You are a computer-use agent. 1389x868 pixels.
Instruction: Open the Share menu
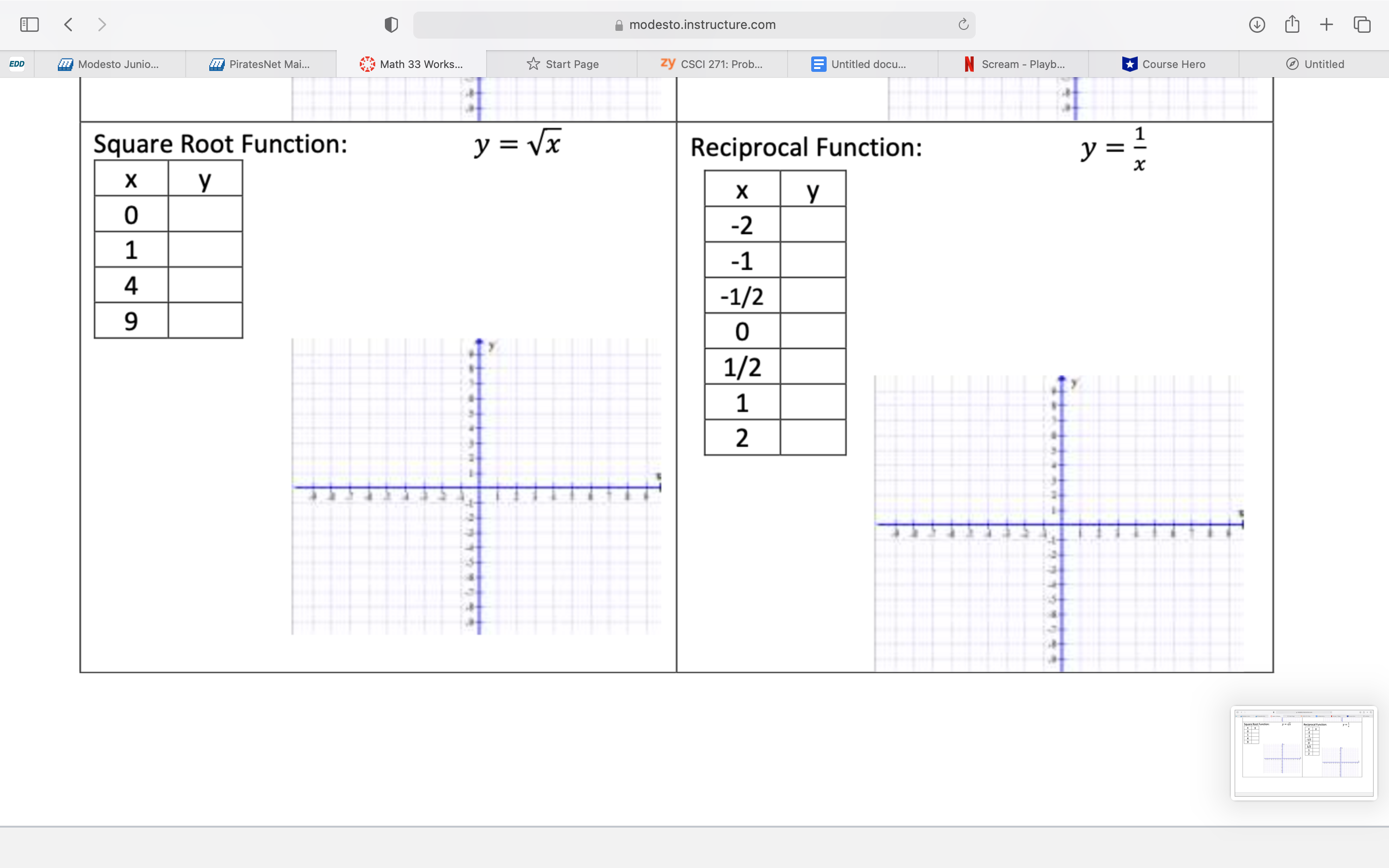[1292, 25]
